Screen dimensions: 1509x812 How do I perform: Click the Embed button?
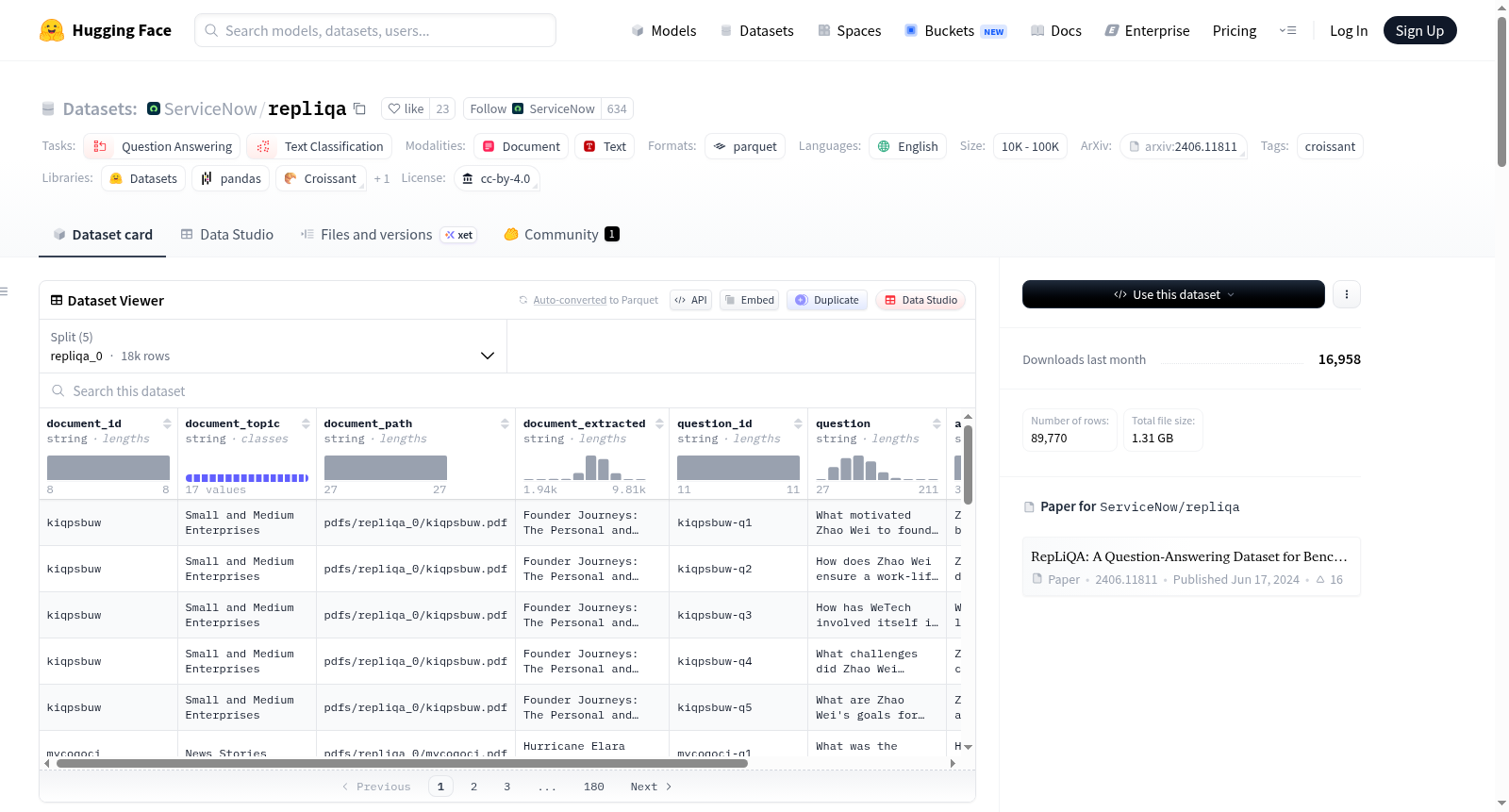click(749, 300)
